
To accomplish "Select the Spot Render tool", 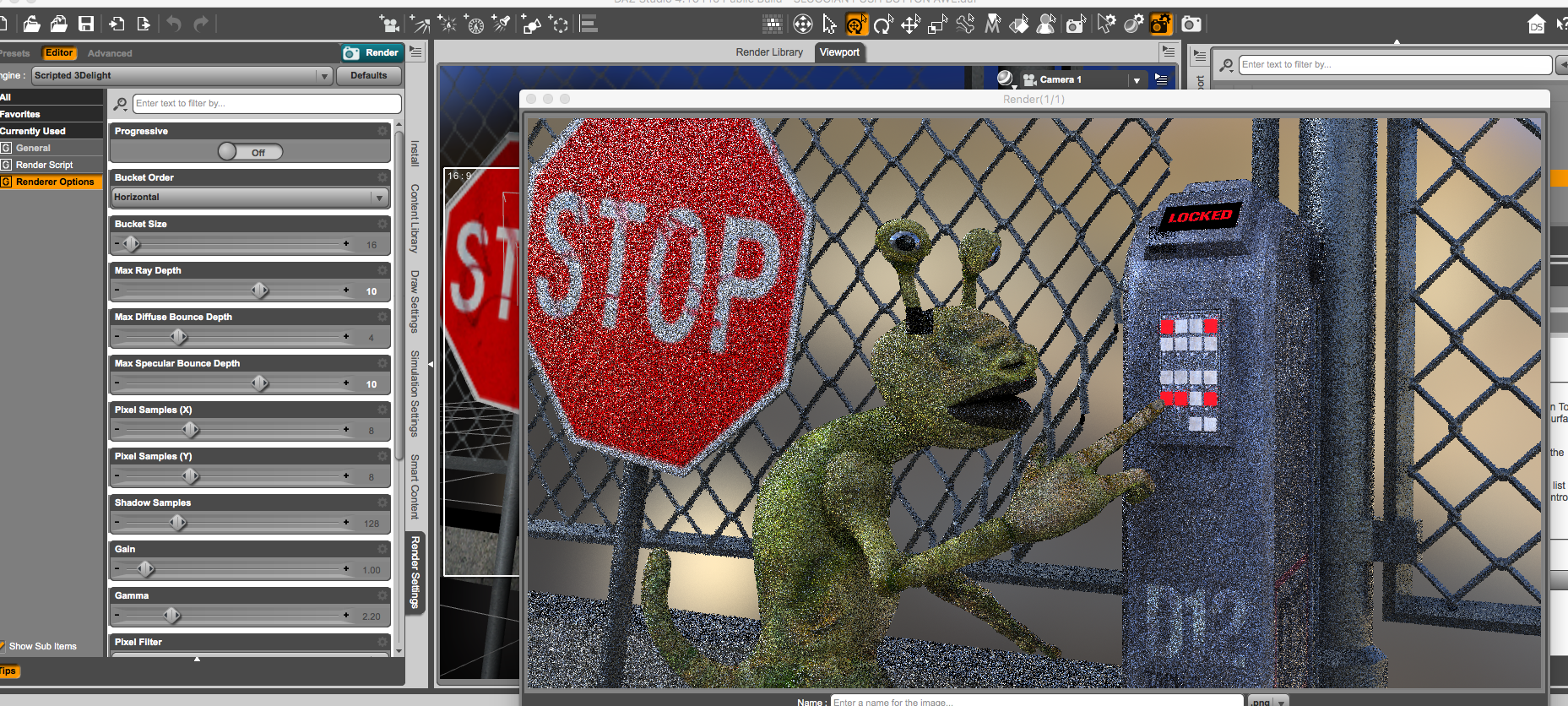I will [x=1076, y=24].
